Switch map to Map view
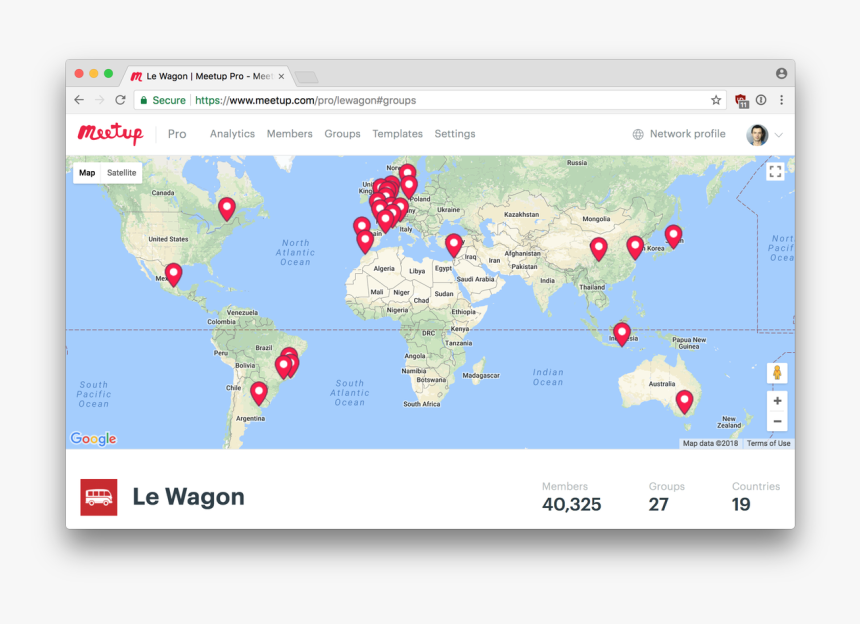Image resolution: width=860 pixels, height=624 pixels. pos(87,173)
